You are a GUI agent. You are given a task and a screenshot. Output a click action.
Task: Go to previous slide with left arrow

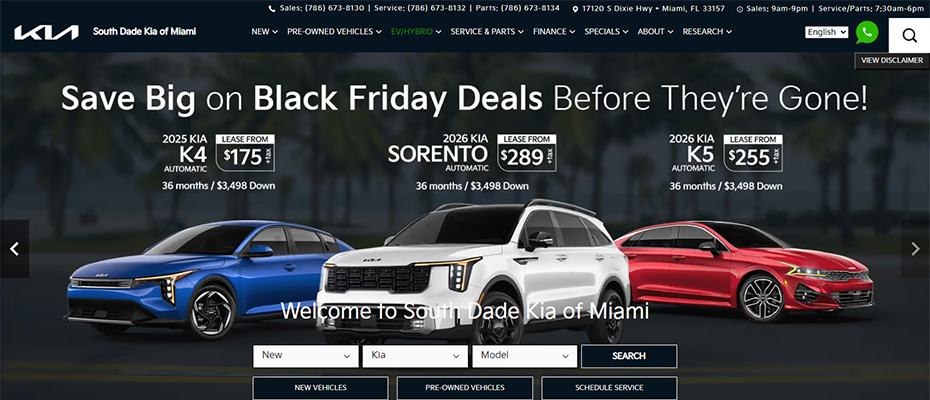(14, 249)
